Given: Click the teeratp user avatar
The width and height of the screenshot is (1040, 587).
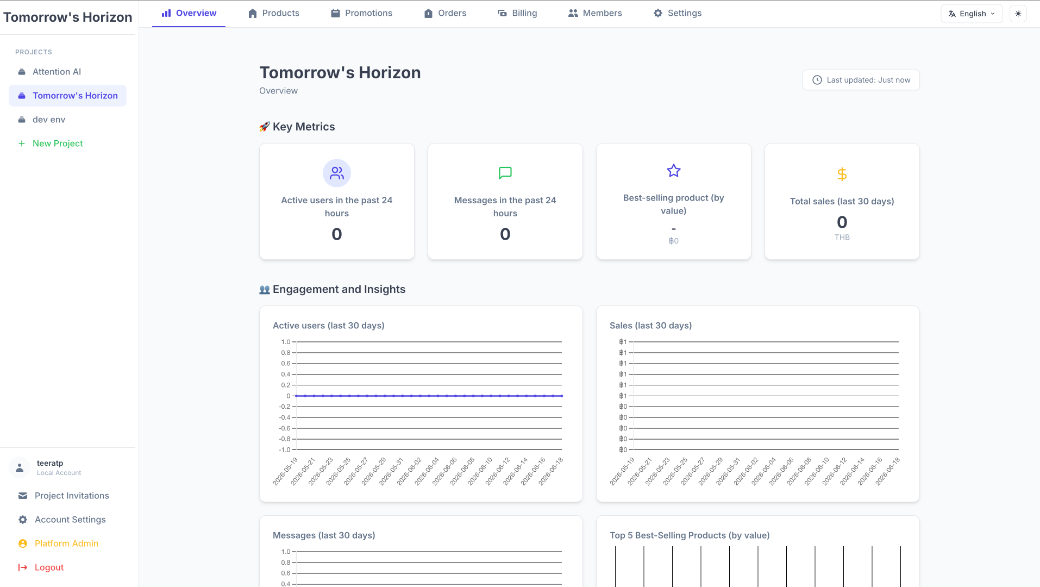Looking at the screenshot, I should pos(20,468).
